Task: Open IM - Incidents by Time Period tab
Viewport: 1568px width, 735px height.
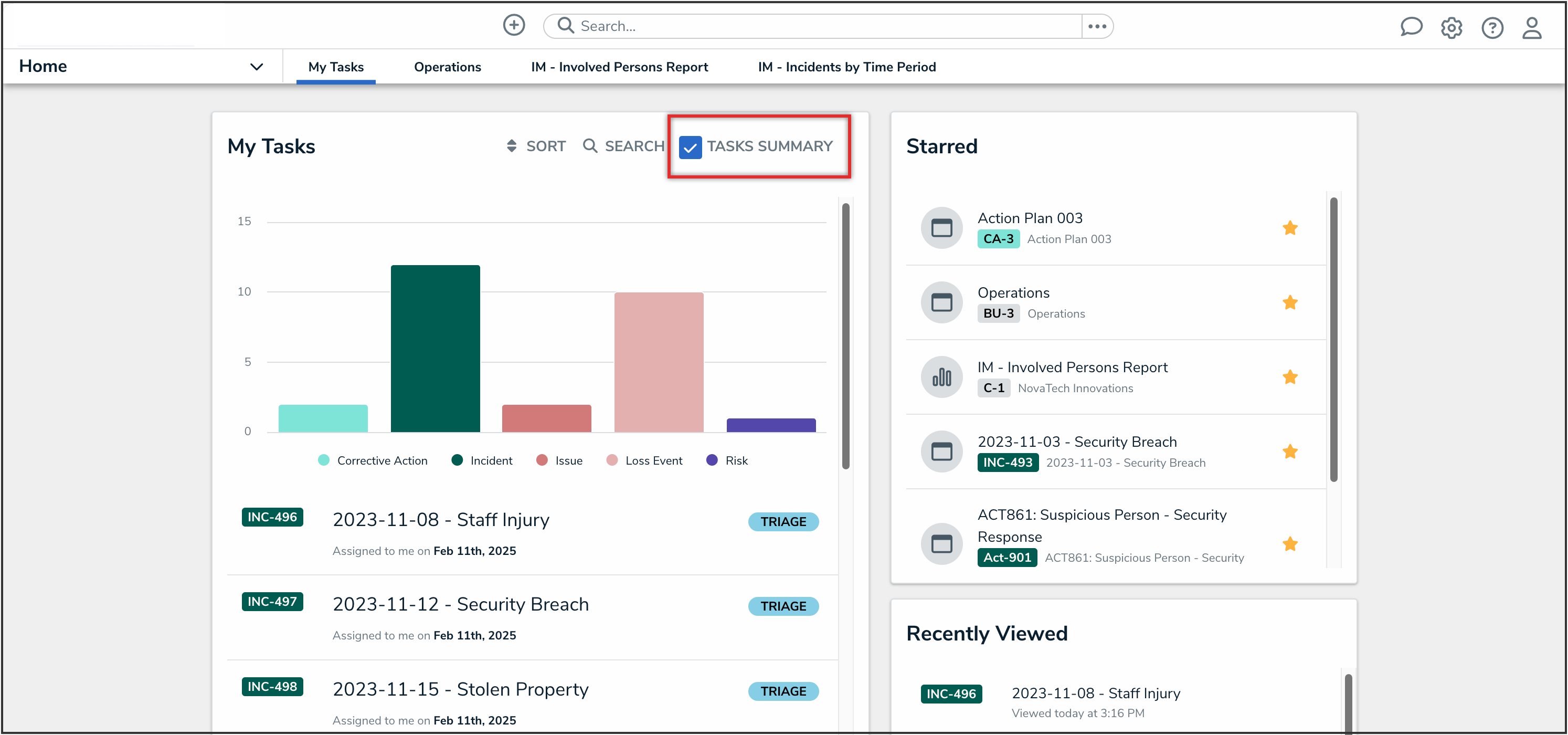Action: click(846, 67)
